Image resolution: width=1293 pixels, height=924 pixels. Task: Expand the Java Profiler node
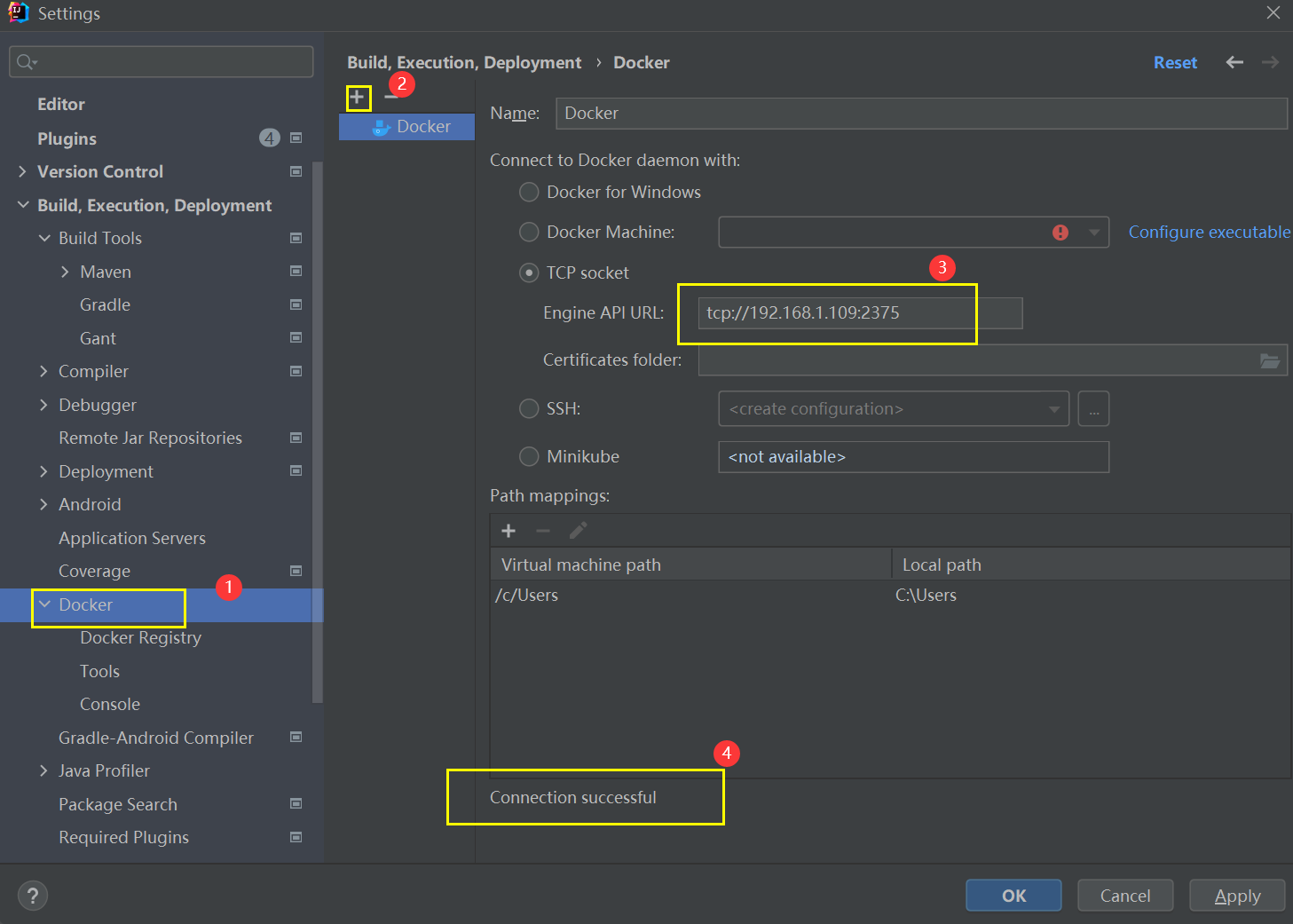click(x=43, y=770)
